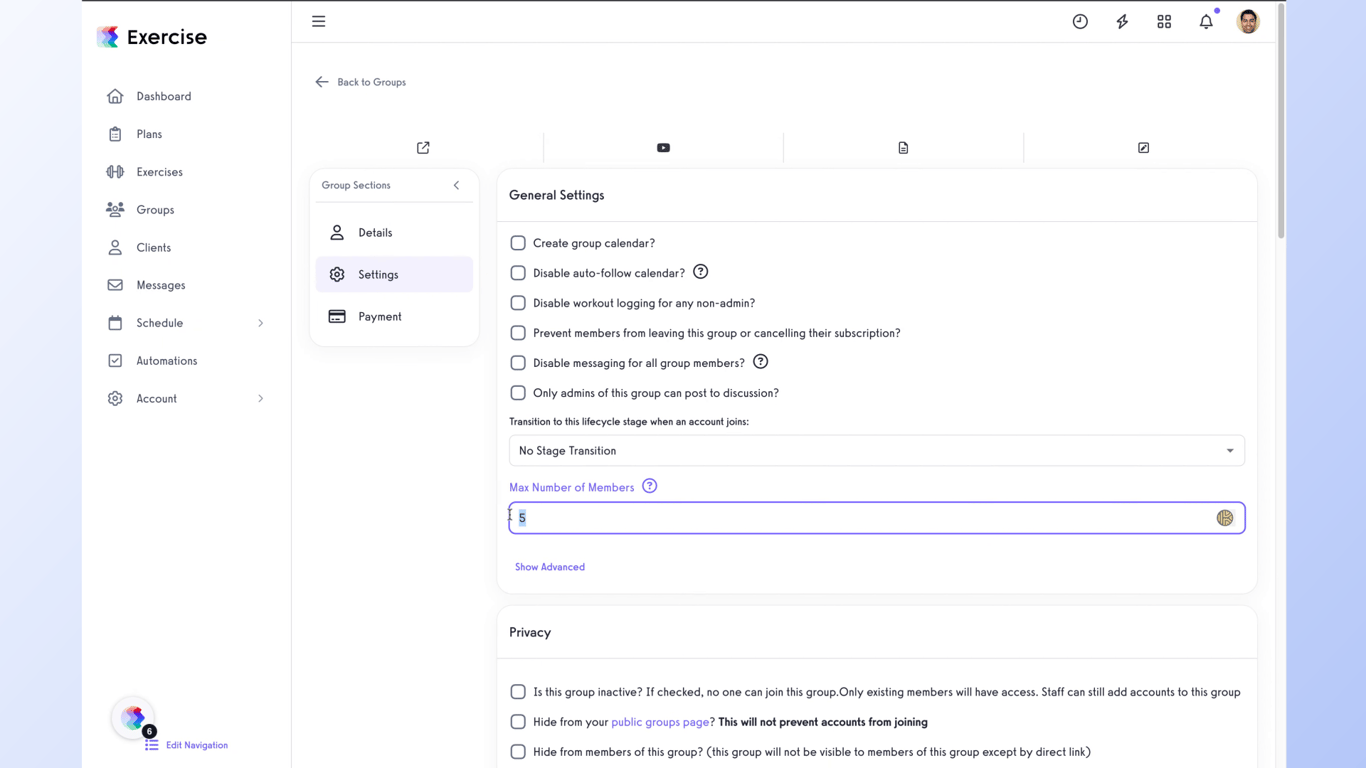This screenshot has width=1366, height=768.
Task: Click the notifications bell icon
Action: tap(1206, 22)
